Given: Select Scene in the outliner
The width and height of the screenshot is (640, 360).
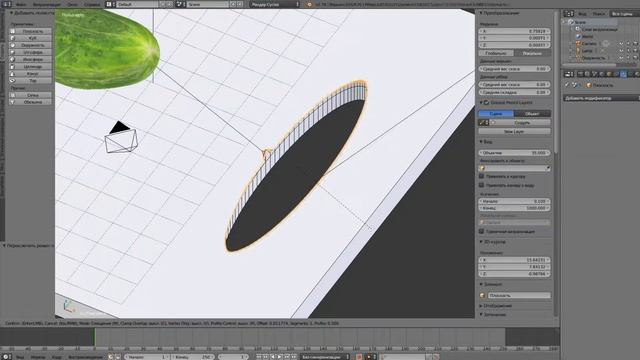Looking at the screenshot, I should pos(580,22).
